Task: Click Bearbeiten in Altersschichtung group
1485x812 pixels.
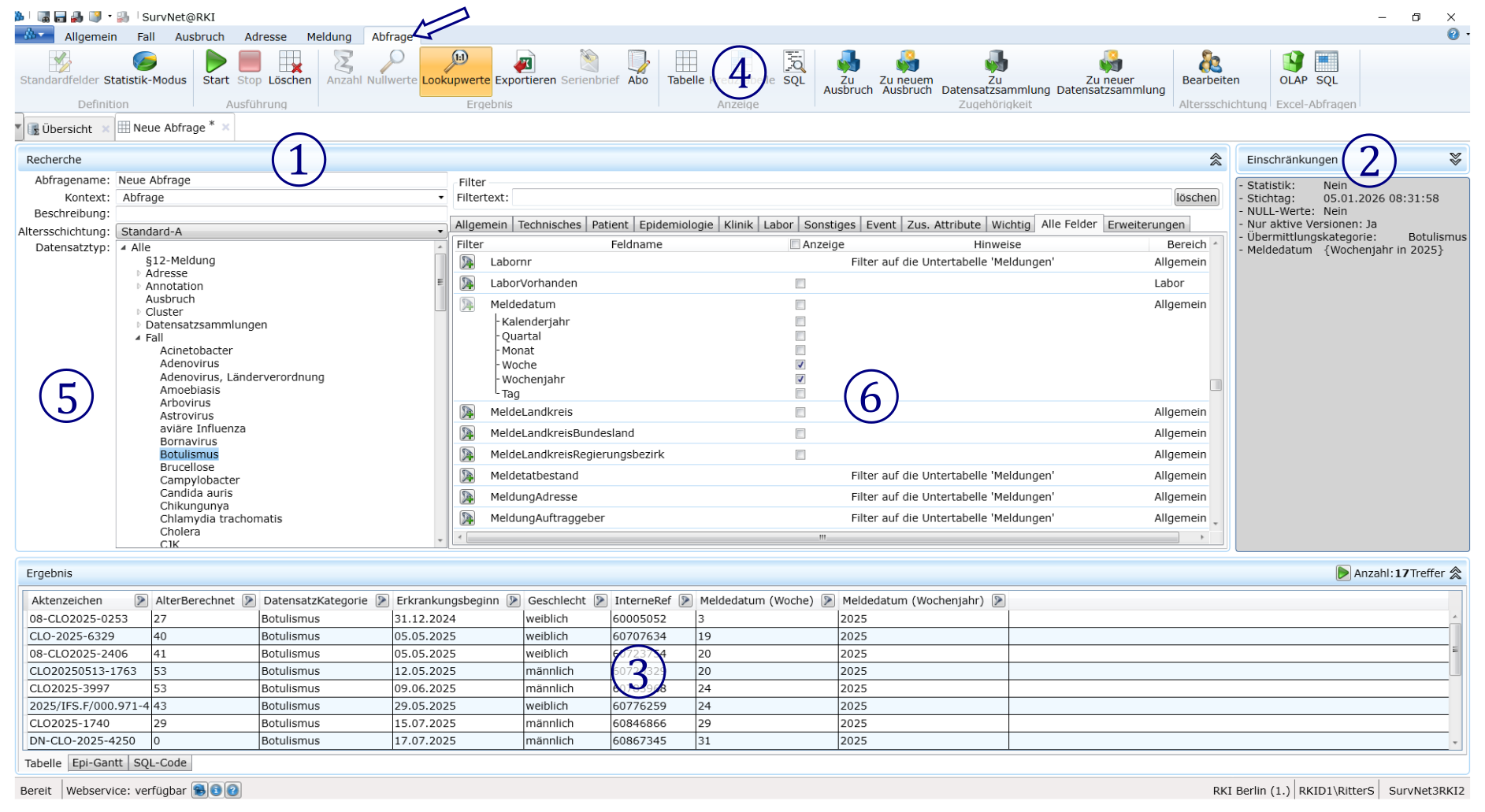Action: pos(1210,63)
